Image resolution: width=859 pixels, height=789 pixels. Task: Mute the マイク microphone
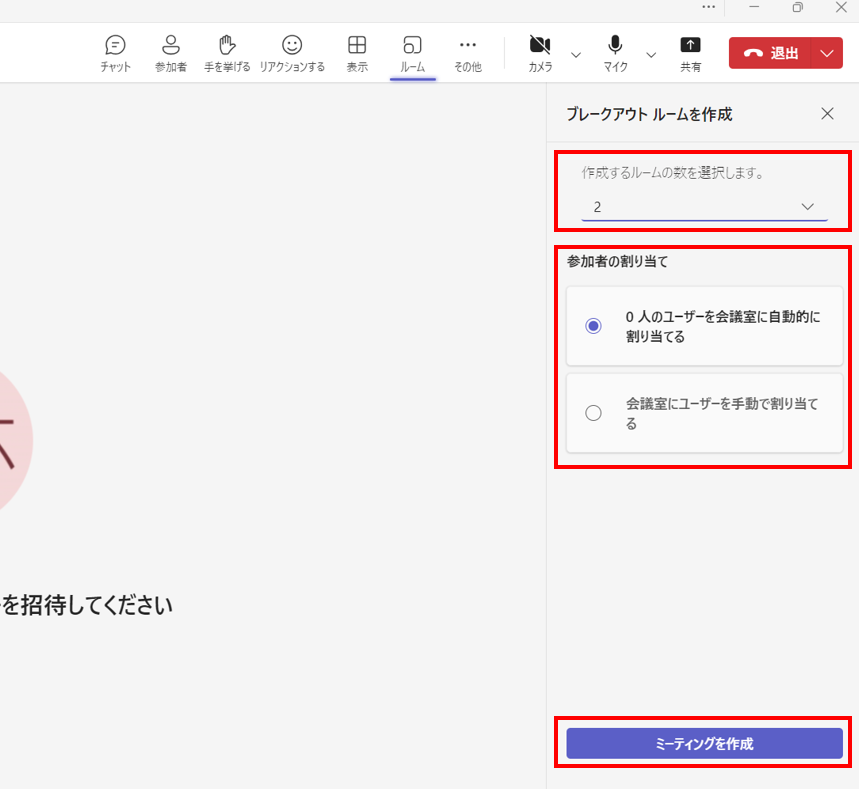pos(615,54)
